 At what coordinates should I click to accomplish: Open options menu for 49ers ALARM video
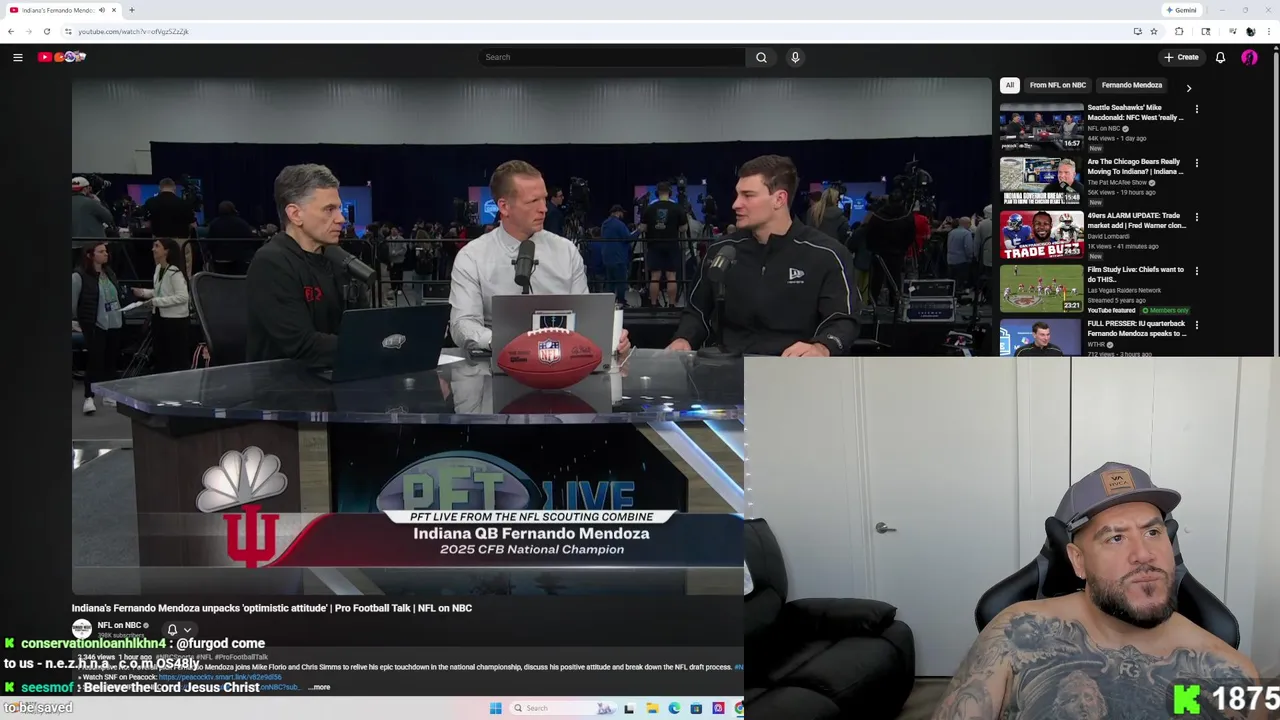(1197, 217)
